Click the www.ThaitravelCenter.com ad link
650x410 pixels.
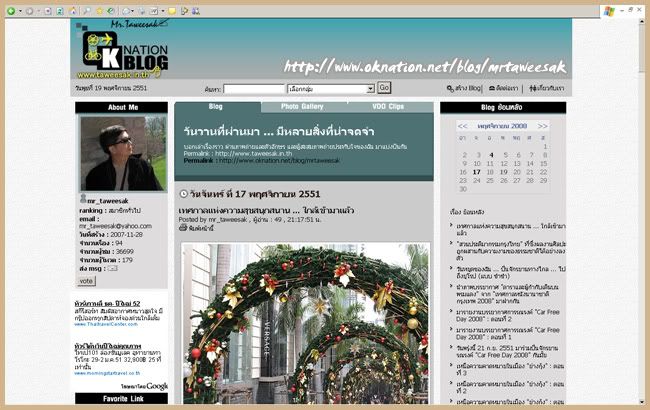(x=106, y=324)
